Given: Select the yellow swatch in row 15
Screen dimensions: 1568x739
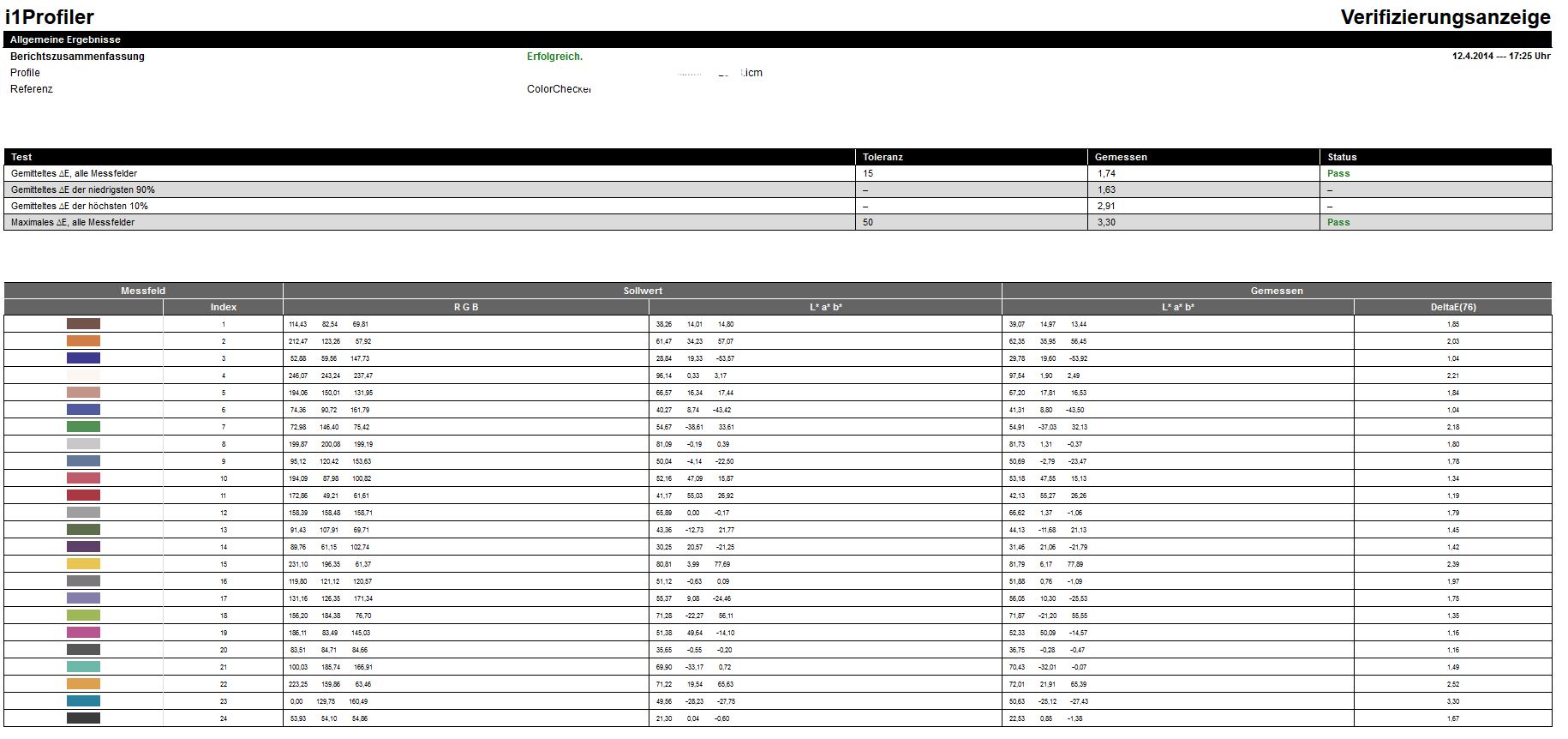Looking at the screenshot, I should pos(83,564).
